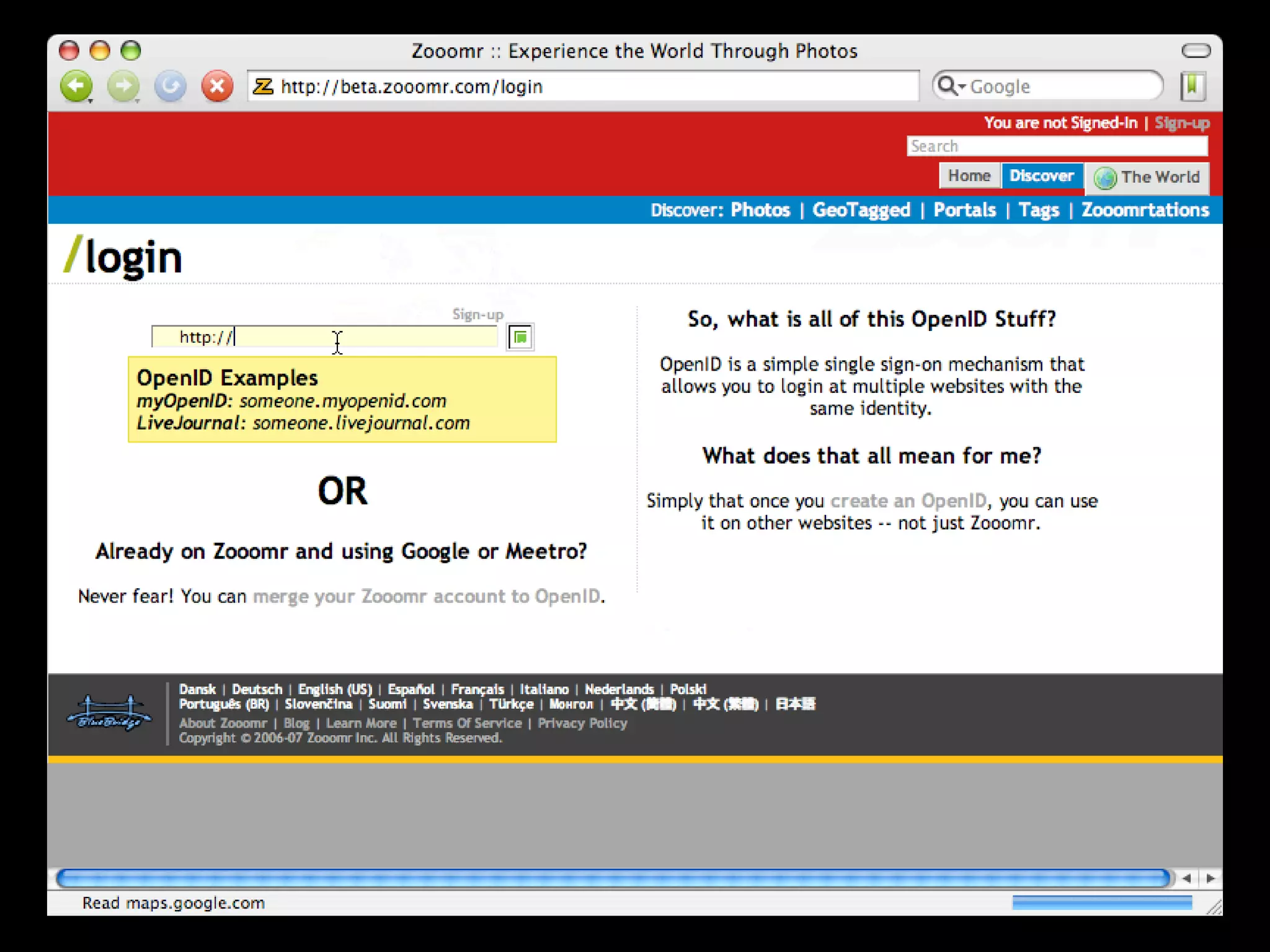Viewport: 1270px width, 952px height.
Task: Switch language to Dansk
Action: pyautogui.click(x=197, y=689)
